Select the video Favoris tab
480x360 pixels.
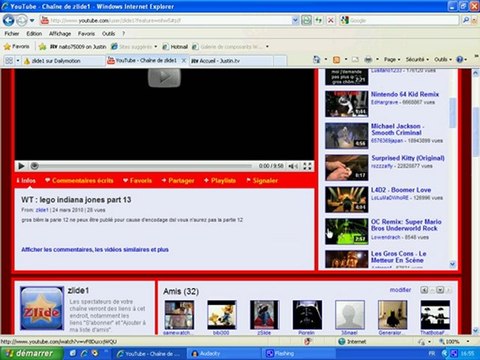(137, 181)
